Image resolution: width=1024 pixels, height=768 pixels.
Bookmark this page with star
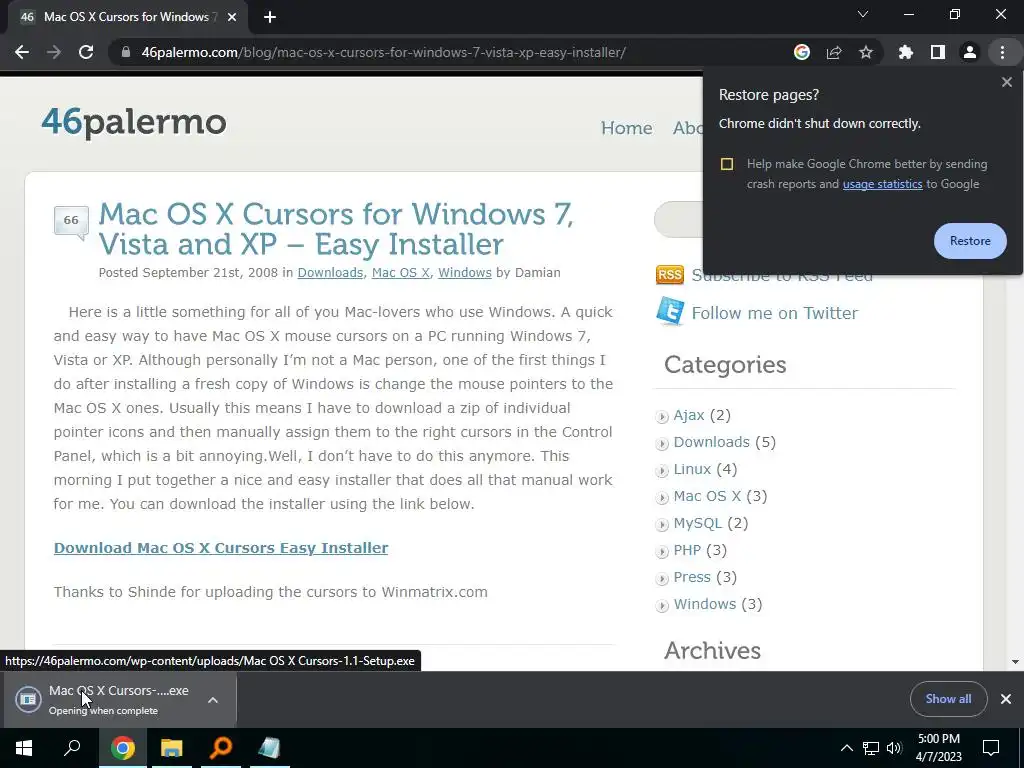(x=865, y=52)
